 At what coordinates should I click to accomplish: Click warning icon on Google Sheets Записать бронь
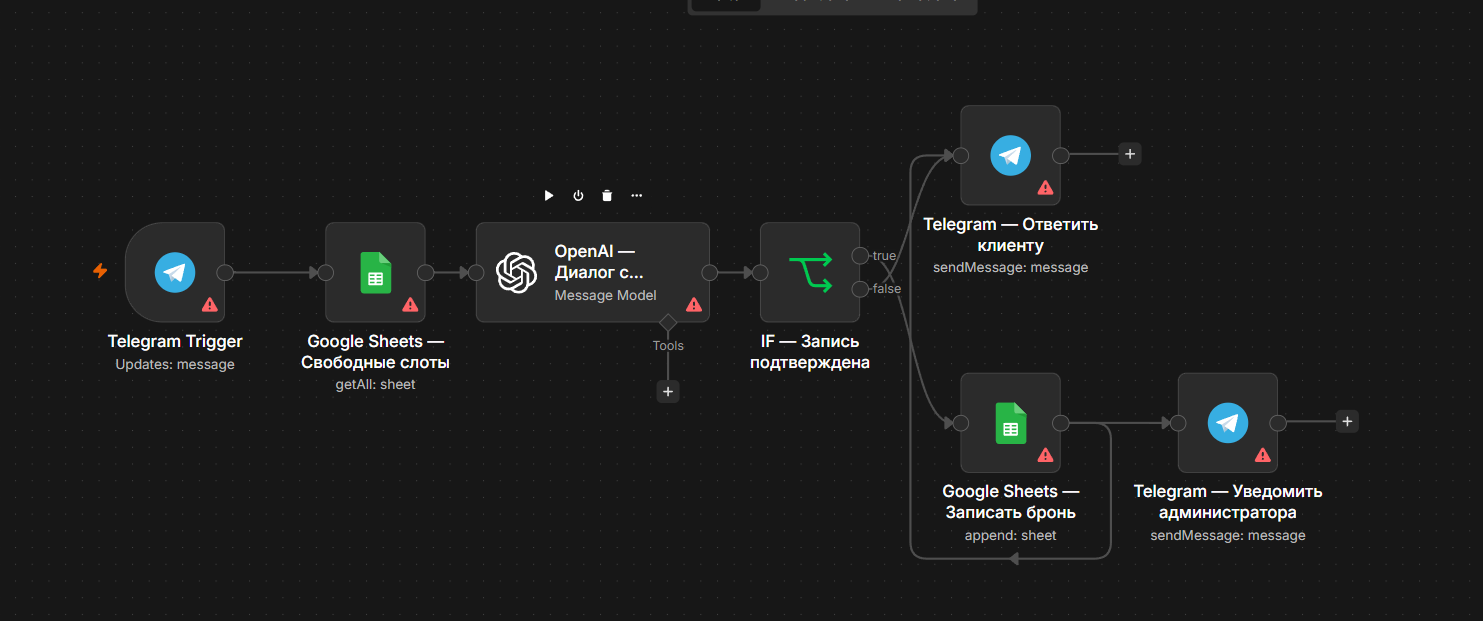point(1045,456)
